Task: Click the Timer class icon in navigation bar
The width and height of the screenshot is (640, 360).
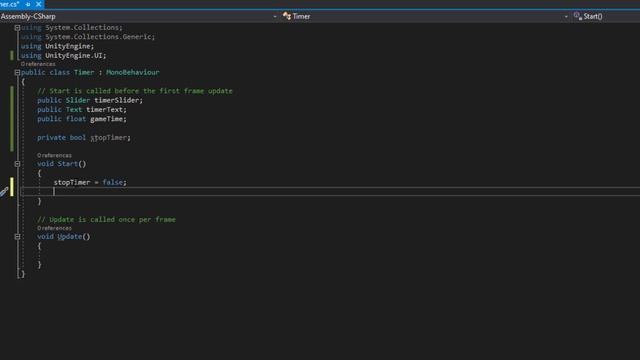Action: [287, 16]
